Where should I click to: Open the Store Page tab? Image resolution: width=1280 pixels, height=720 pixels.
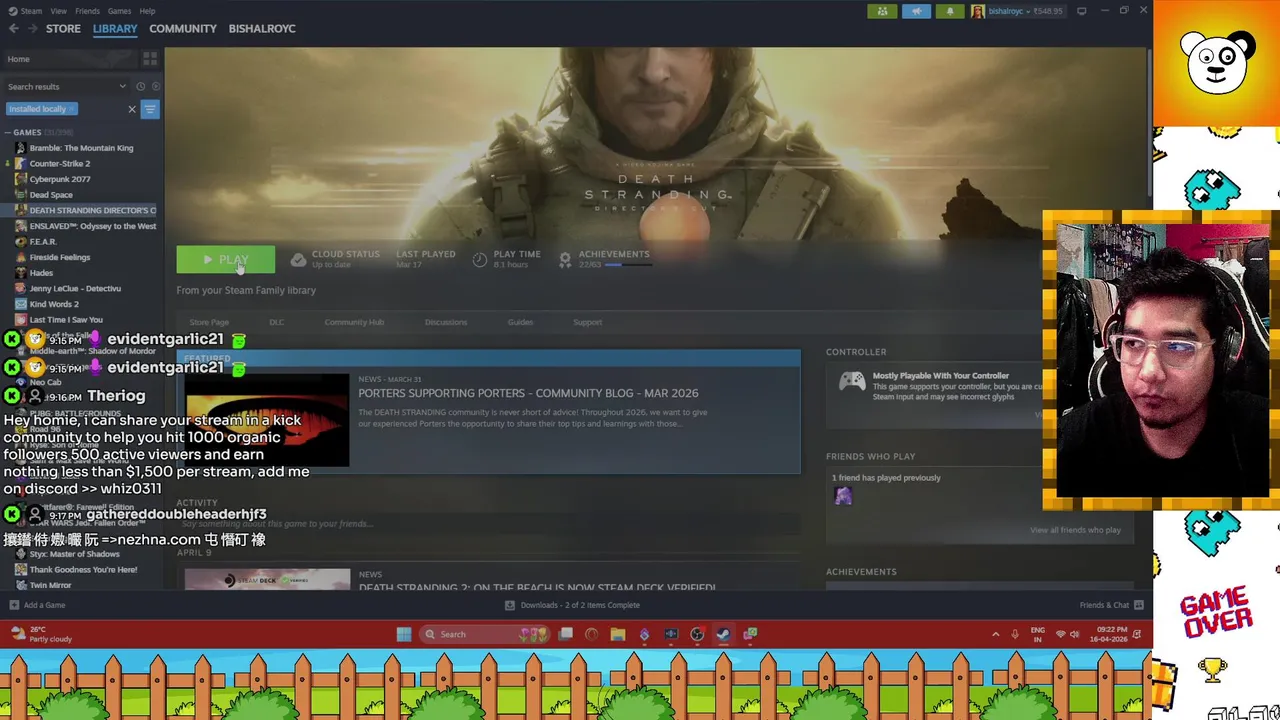tap(209, 322)
